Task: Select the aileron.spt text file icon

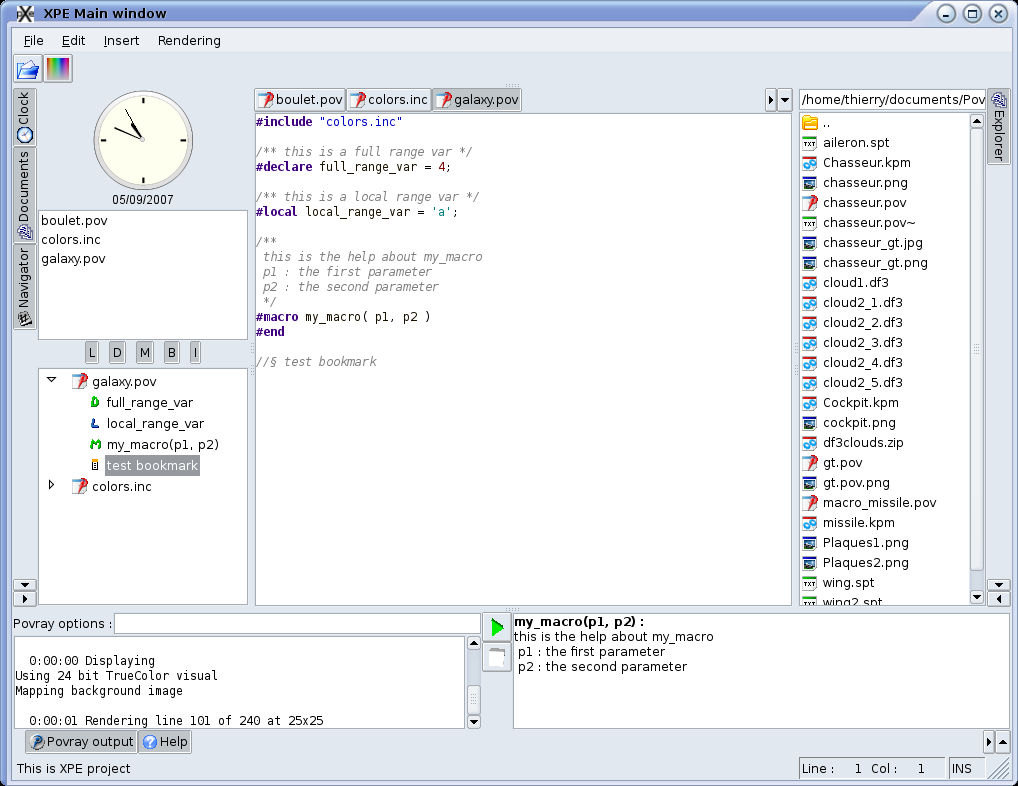Action: click(810, 143)
